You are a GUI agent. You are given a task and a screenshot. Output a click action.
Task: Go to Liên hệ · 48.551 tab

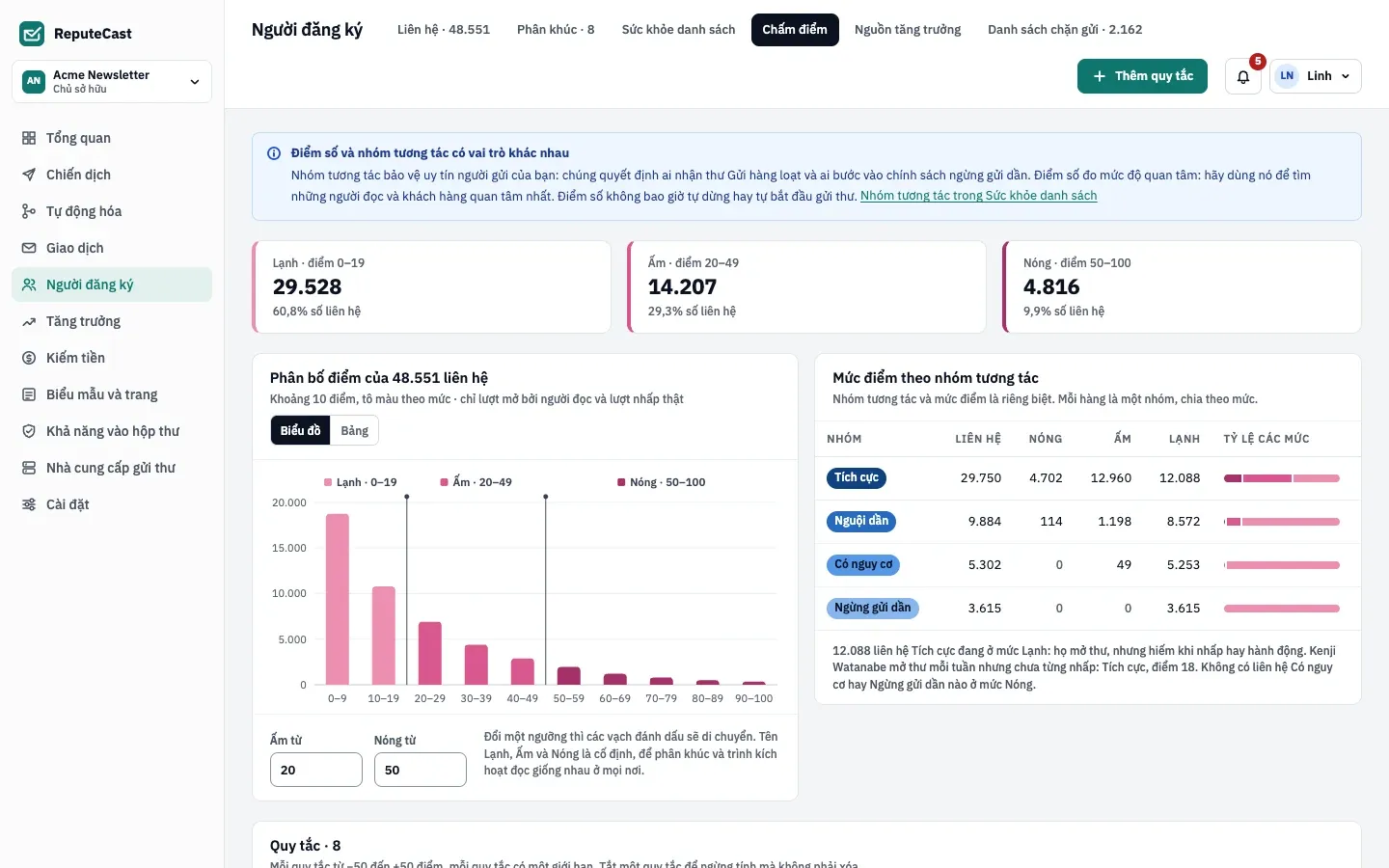(x=444, y=30)
